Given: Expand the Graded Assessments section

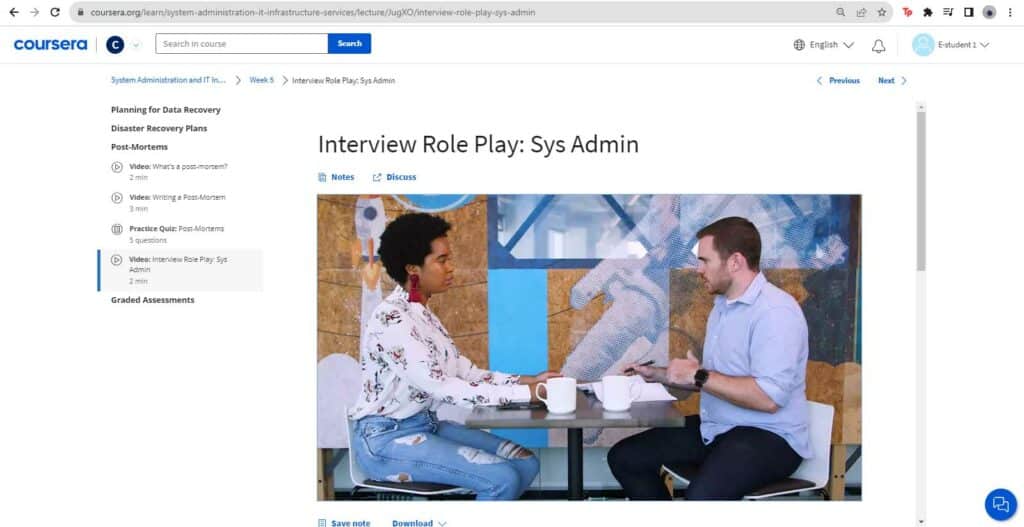Looking at the screenshot, I should [153, 300].
